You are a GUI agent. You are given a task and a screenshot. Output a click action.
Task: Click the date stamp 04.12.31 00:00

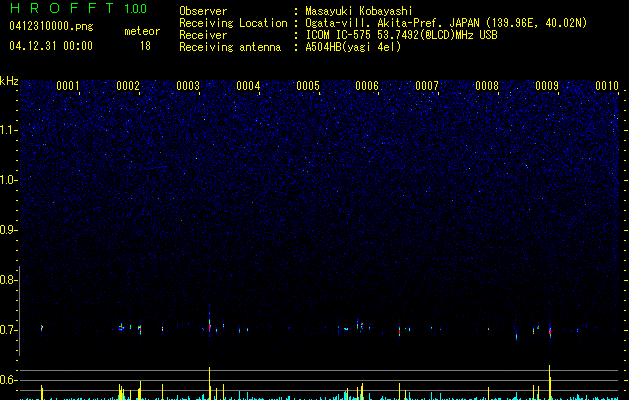[51, 46]
